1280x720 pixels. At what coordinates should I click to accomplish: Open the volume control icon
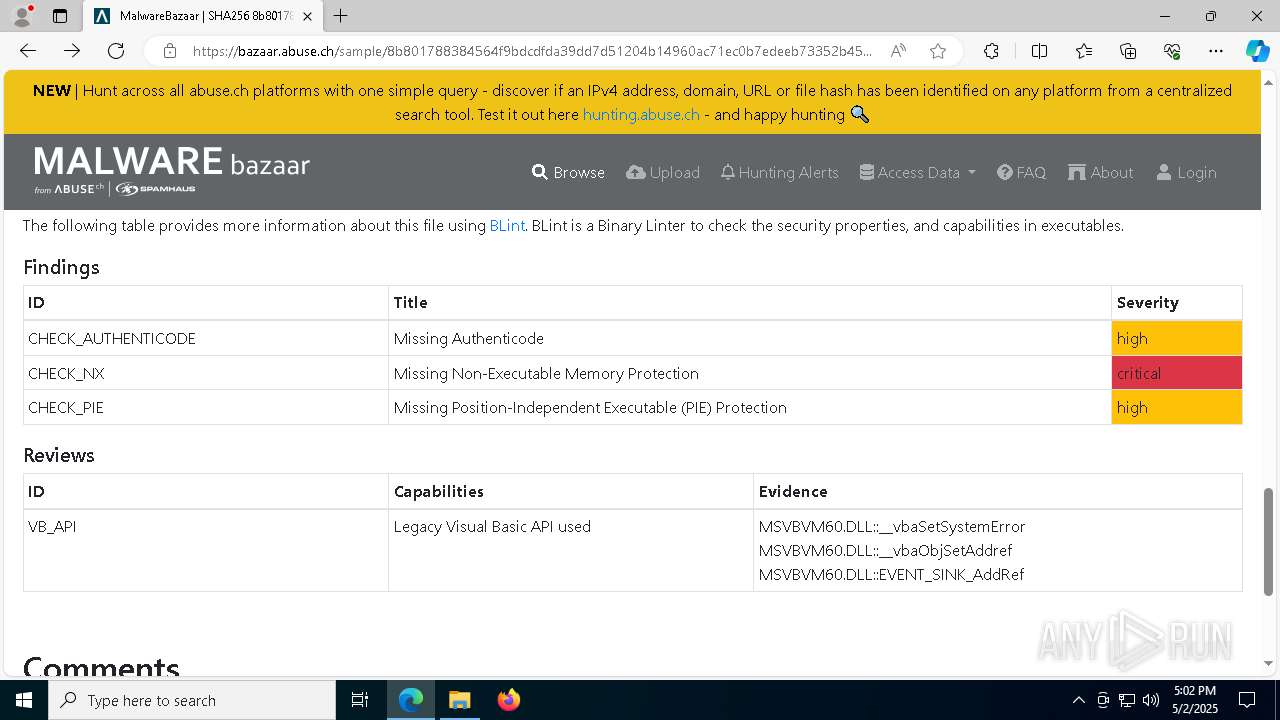pos(1151,700)
